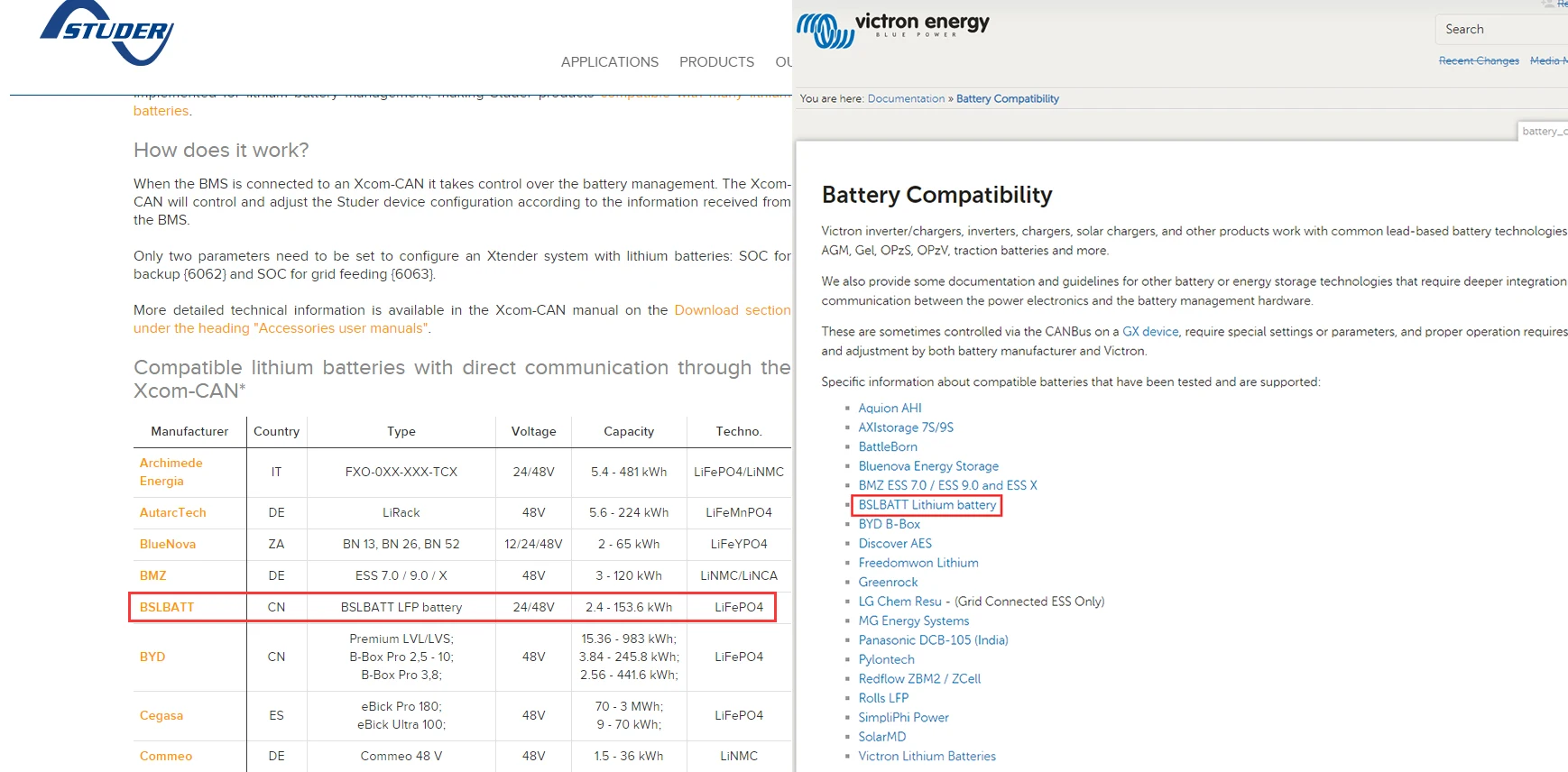
Task: Click the Capacity column header
Action: (x=629, y=431)
